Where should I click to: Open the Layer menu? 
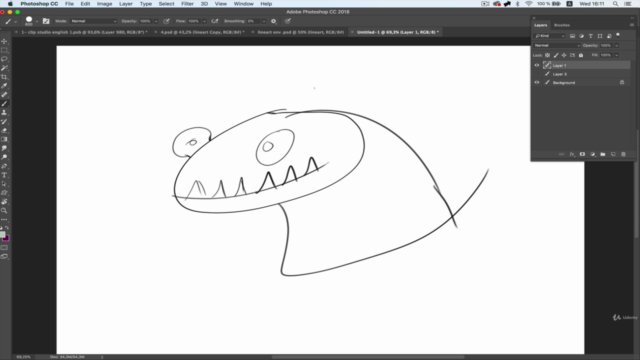pyautogui.click(x=126, y=4)
